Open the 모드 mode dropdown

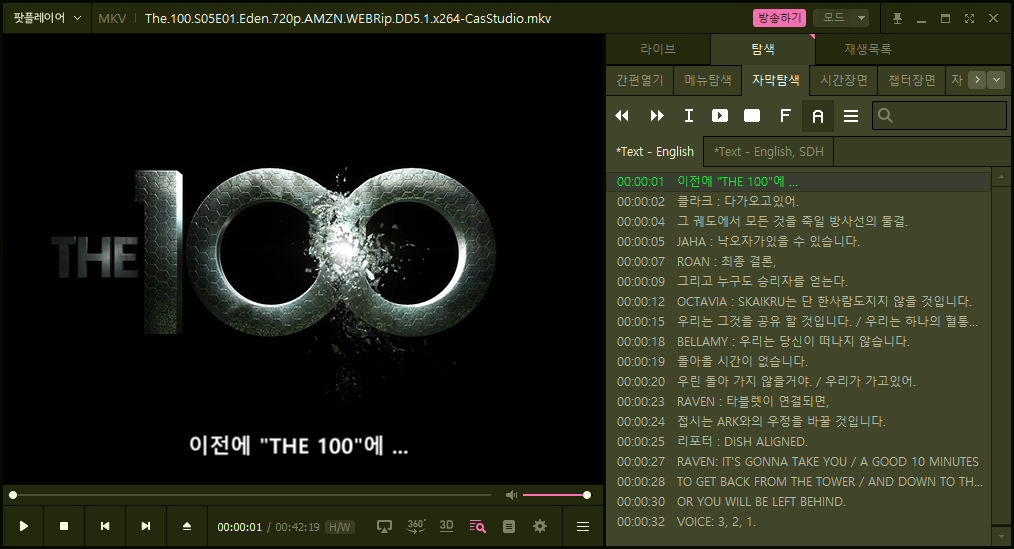click(841, 18)
